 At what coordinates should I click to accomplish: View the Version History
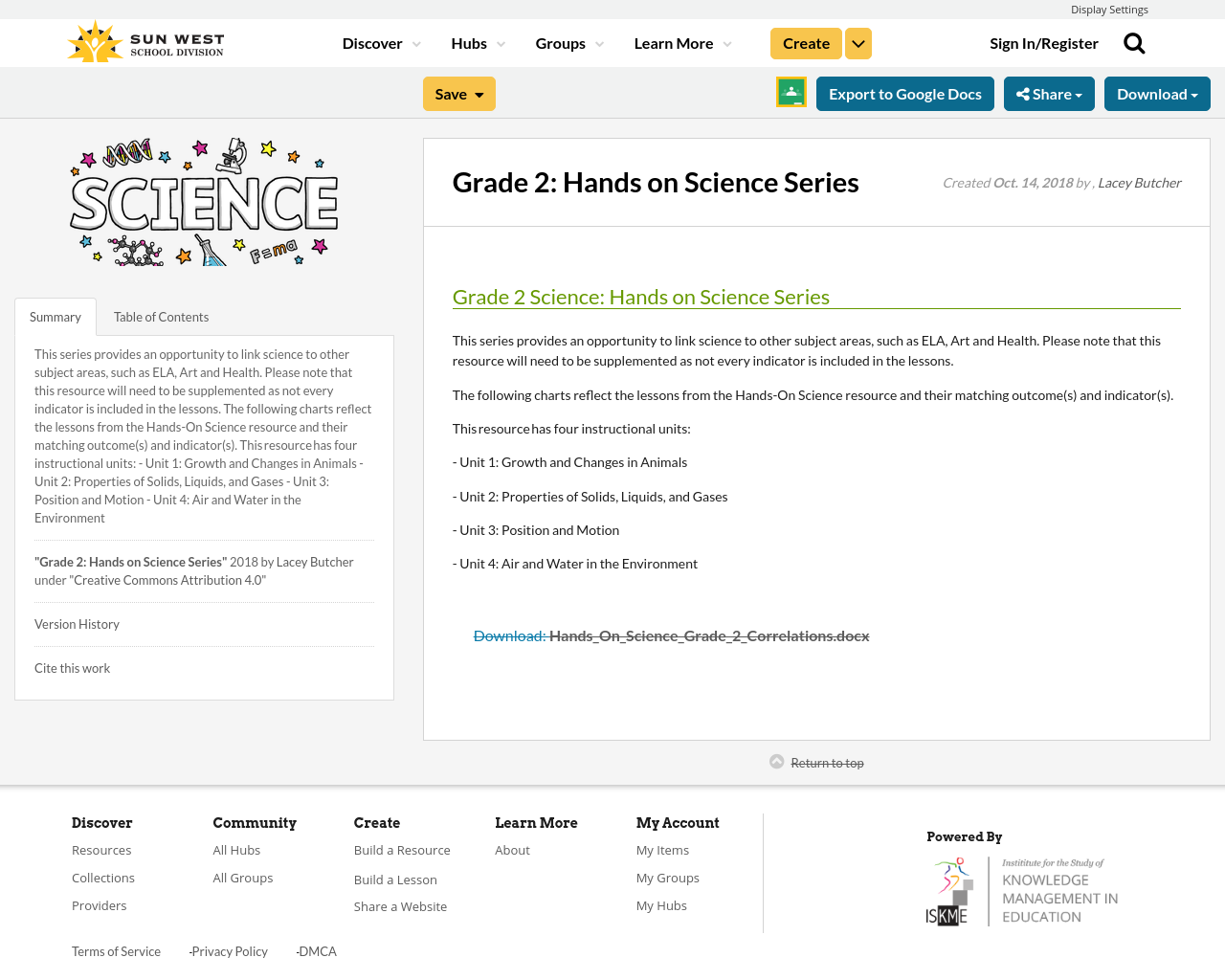click(77, 622)
